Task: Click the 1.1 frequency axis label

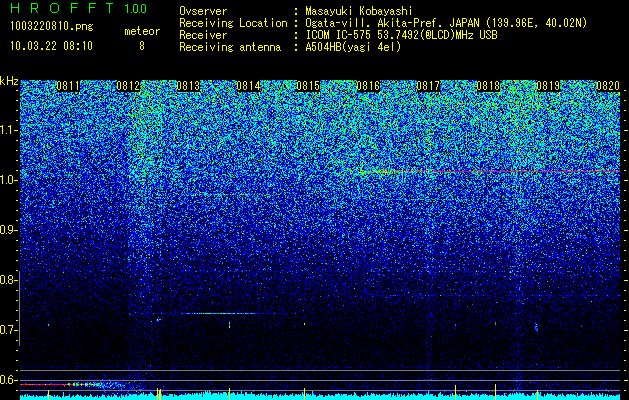Action: (8, 130)
